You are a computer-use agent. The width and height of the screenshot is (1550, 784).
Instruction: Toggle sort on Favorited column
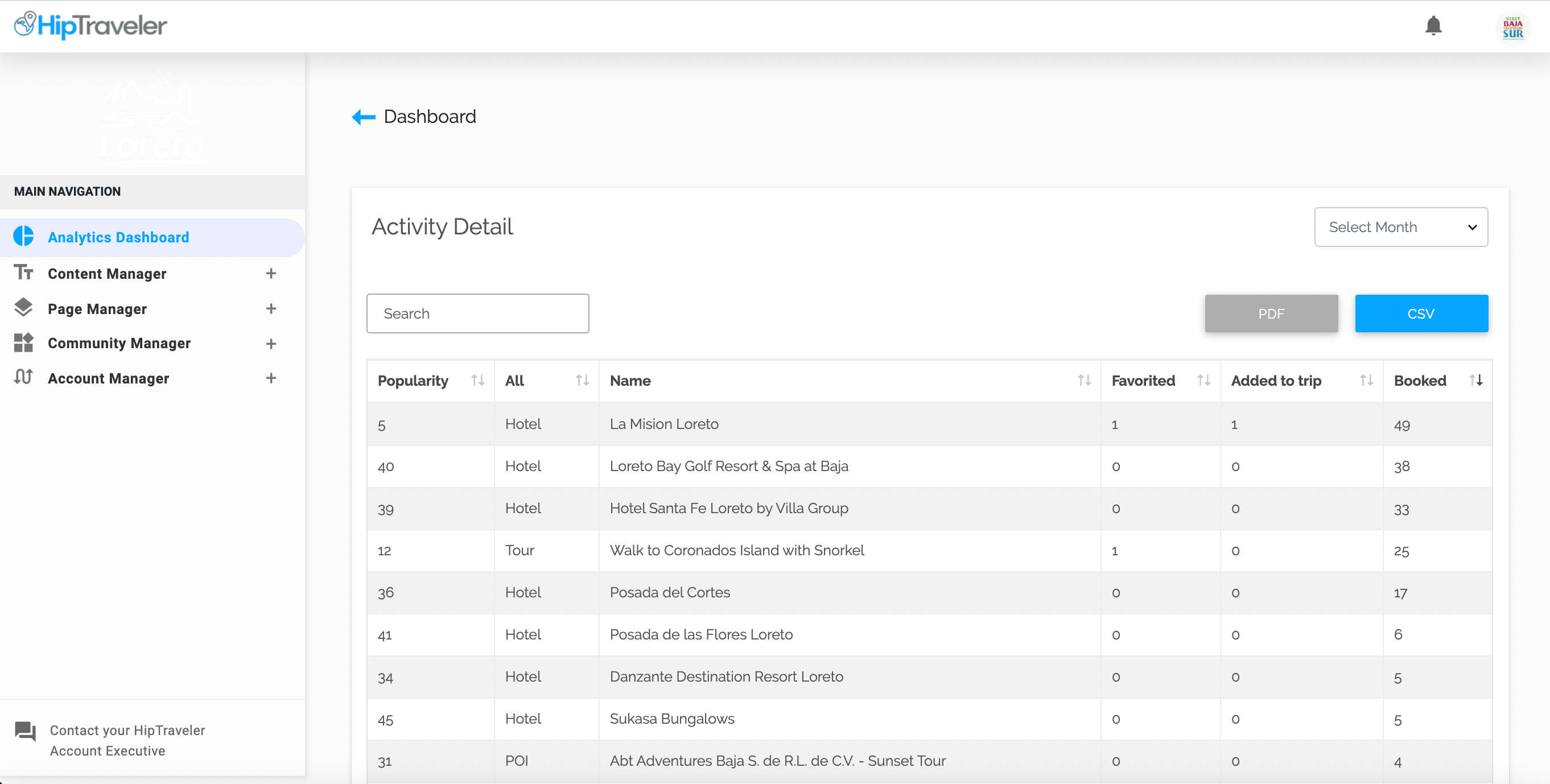click(1203, 380)
